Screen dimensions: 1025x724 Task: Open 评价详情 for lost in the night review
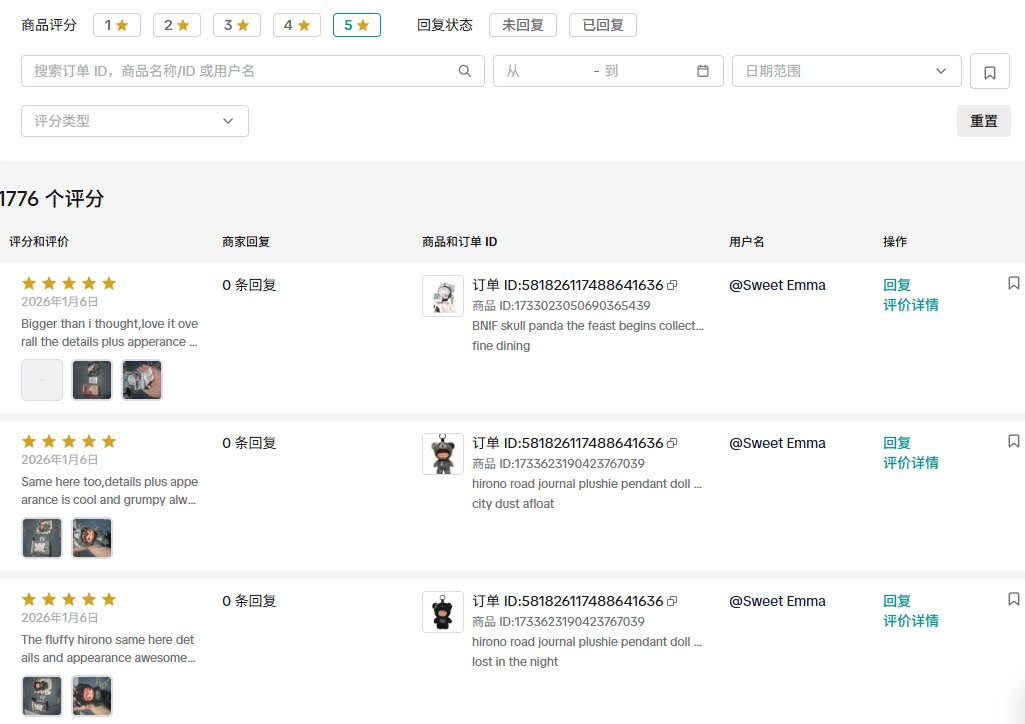click(x=910, y=621)
